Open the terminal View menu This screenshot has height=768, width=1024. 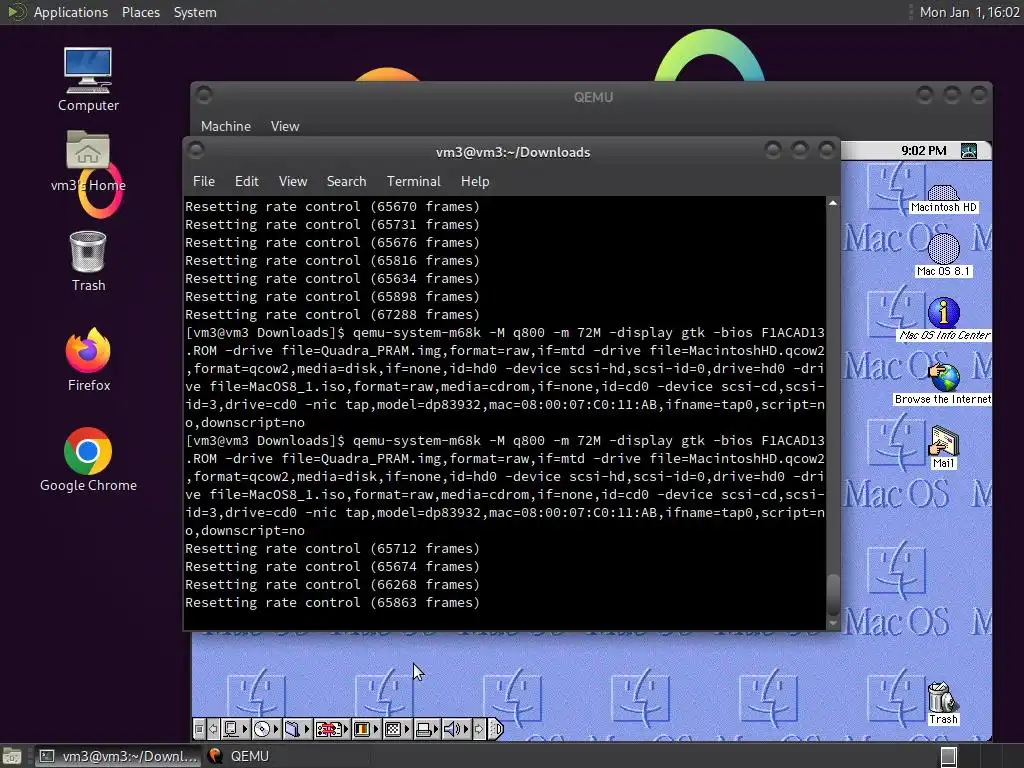293,181
